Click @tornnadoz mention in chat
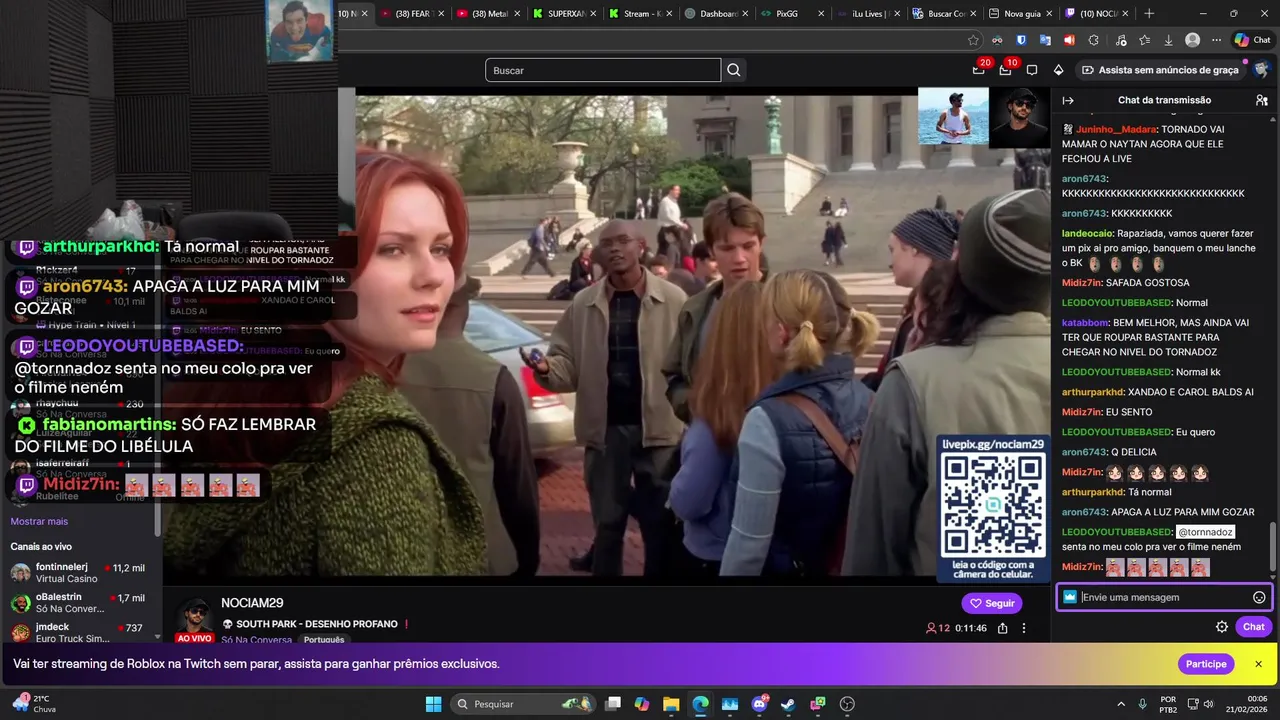Viewport: 1280px width, 720px height. pos(1205,532)
